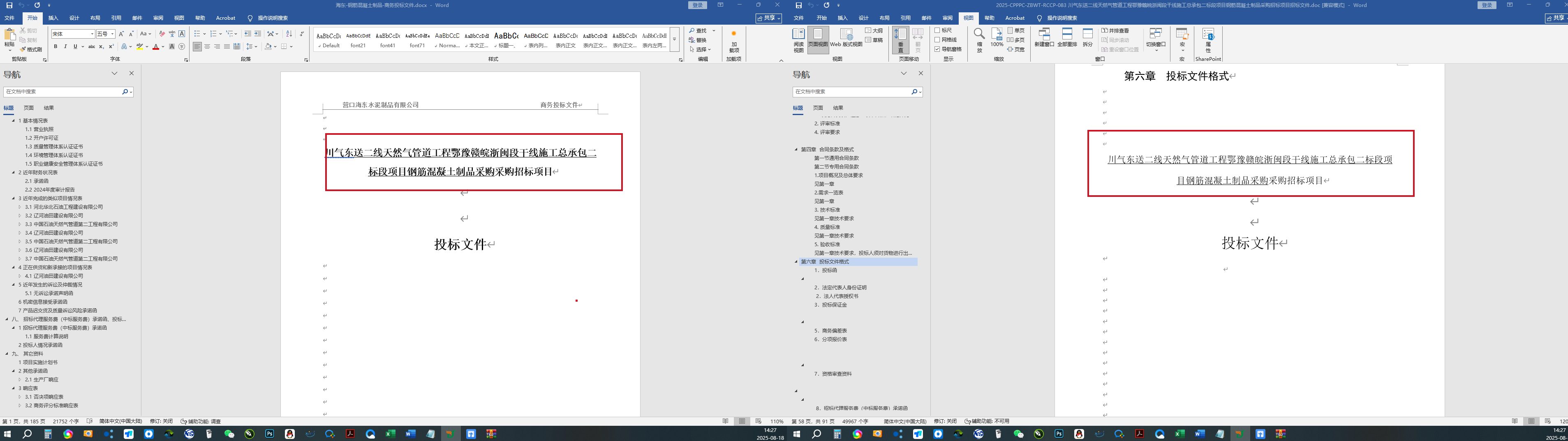Click View Side by Side (并排查看) in right window
This screenshot has width=1568, height=441.
tap(1116, 30)
